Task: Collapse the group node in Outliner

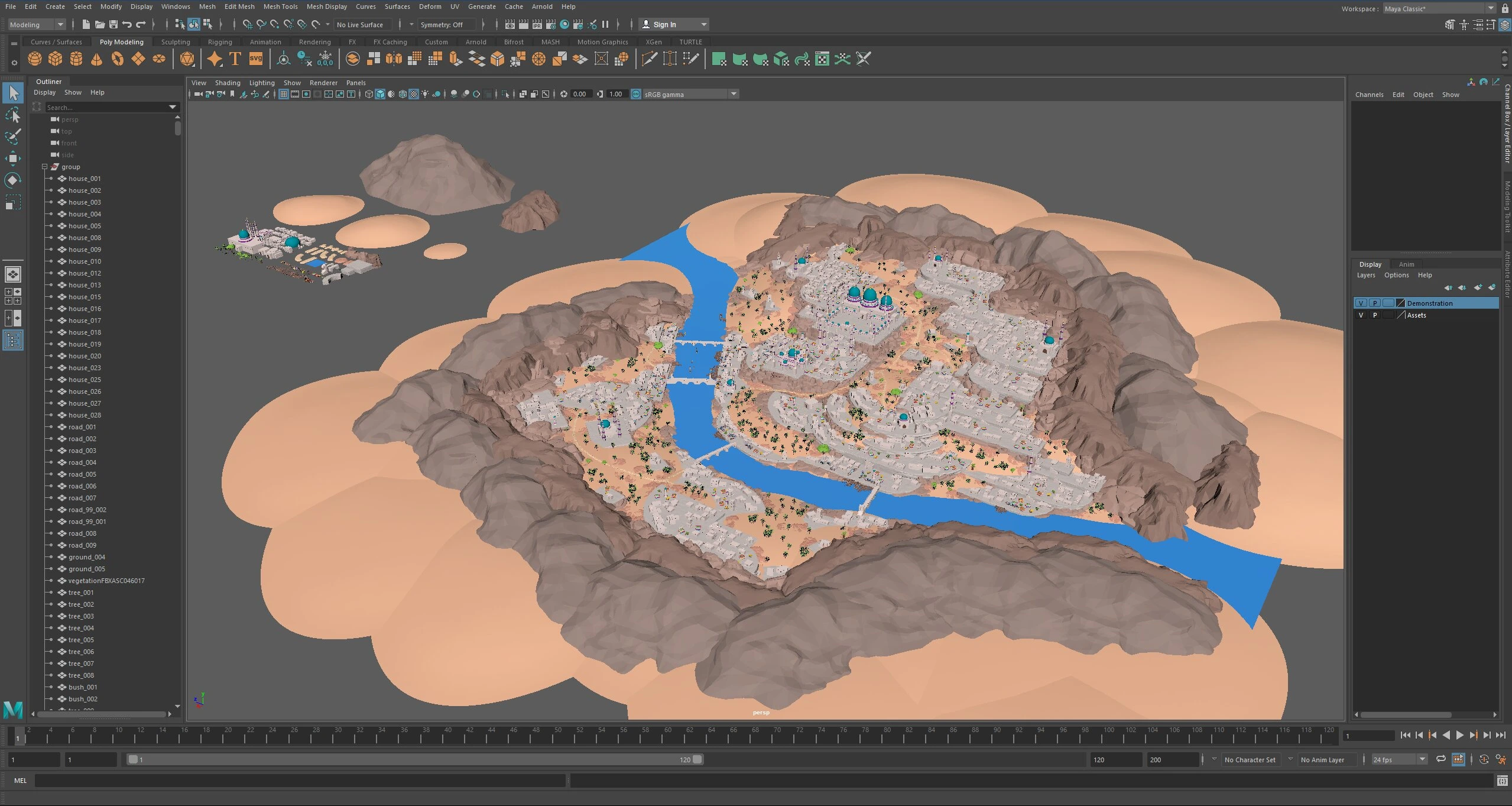Action: coord(44,167)
